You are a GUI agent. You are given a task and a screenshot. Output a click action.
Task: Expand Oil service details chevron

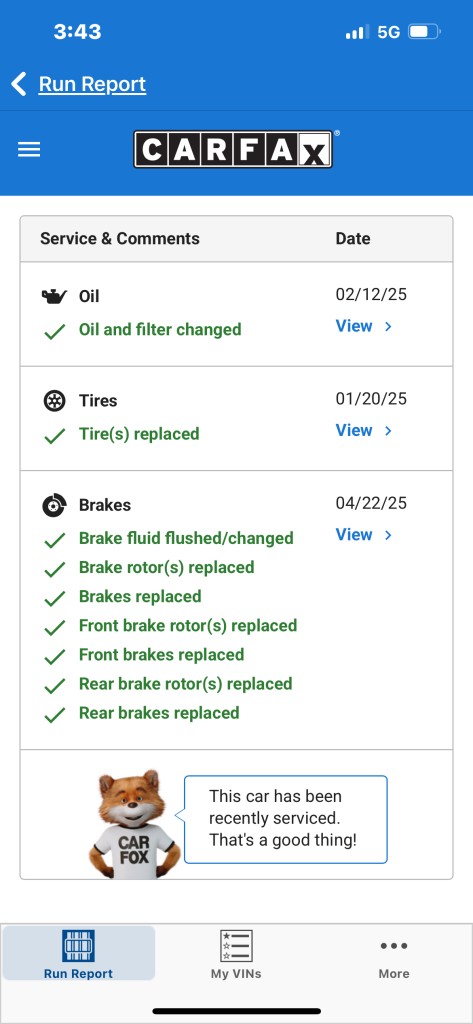click(388, 326)
